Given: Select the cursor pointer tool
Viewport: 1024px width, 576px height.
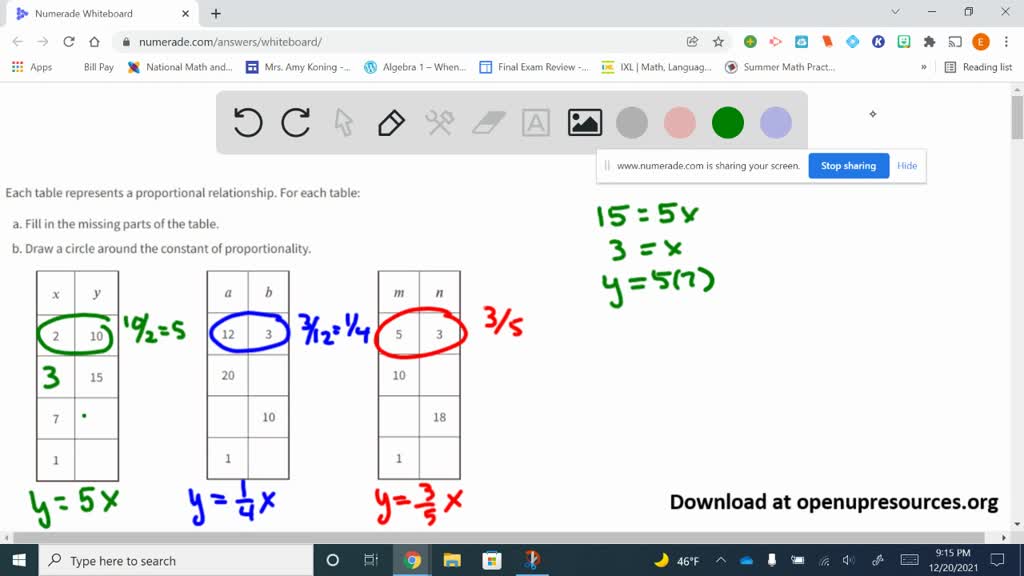Looking at the screenshot, I should point(343,122).
